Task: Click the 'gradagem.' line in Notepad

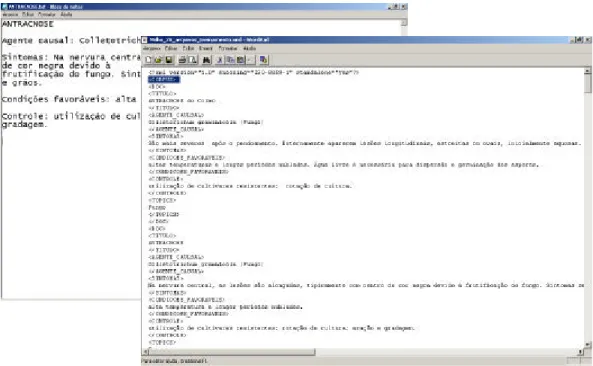Action: pos(25,125)
